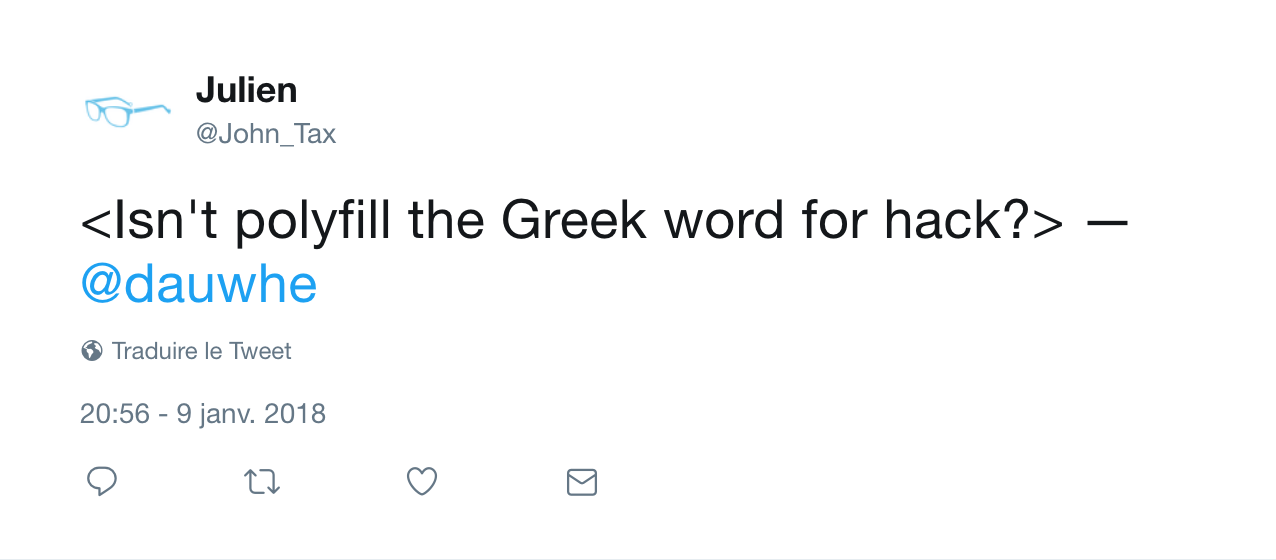Like the tweet with the heart icon
This screenshot has width=1276, height=560.
click(x=422, y=482)
